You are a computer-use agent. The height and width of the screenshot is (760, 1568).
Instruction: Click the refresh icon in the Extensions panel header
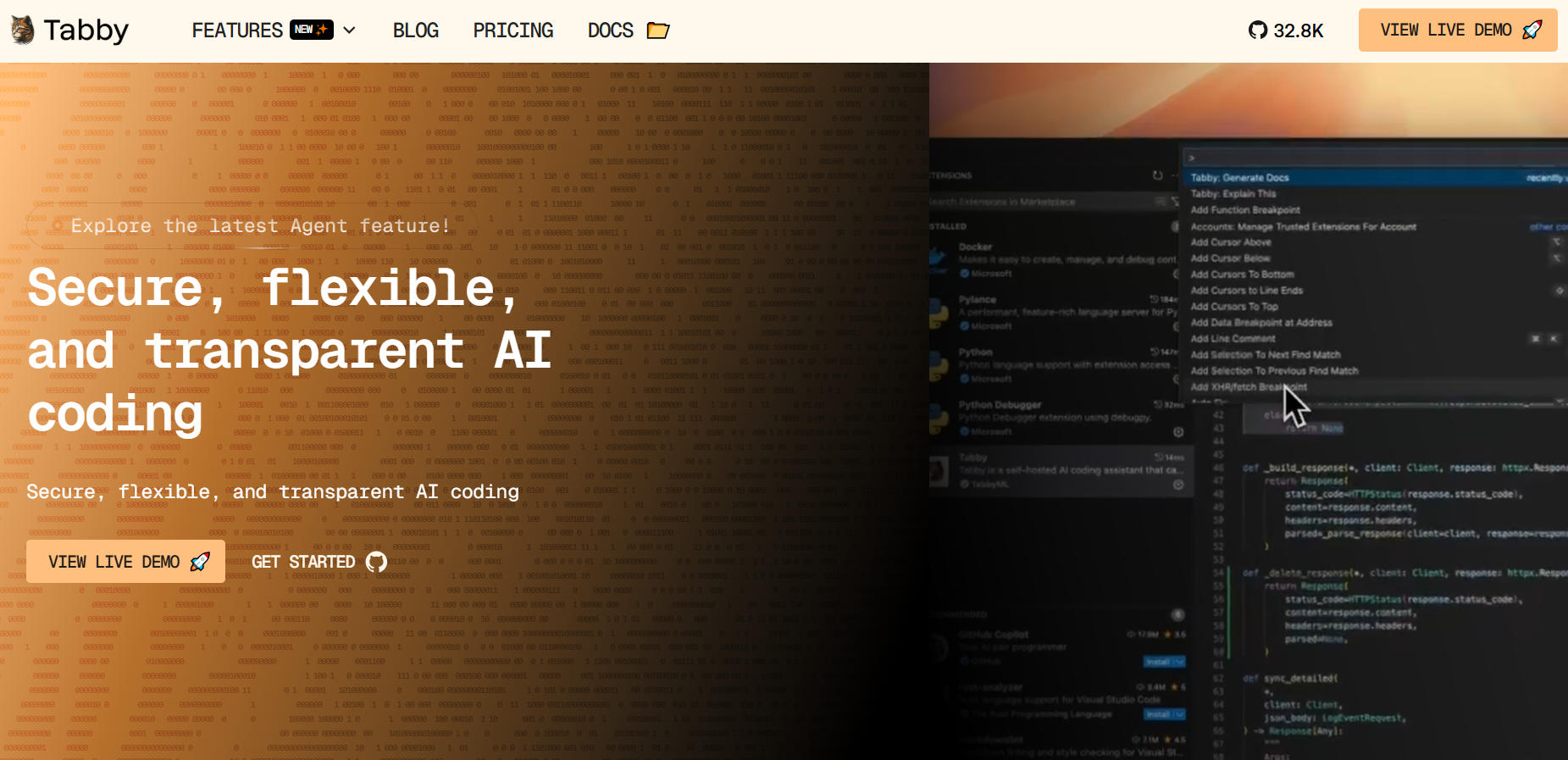click(1157, 175)
